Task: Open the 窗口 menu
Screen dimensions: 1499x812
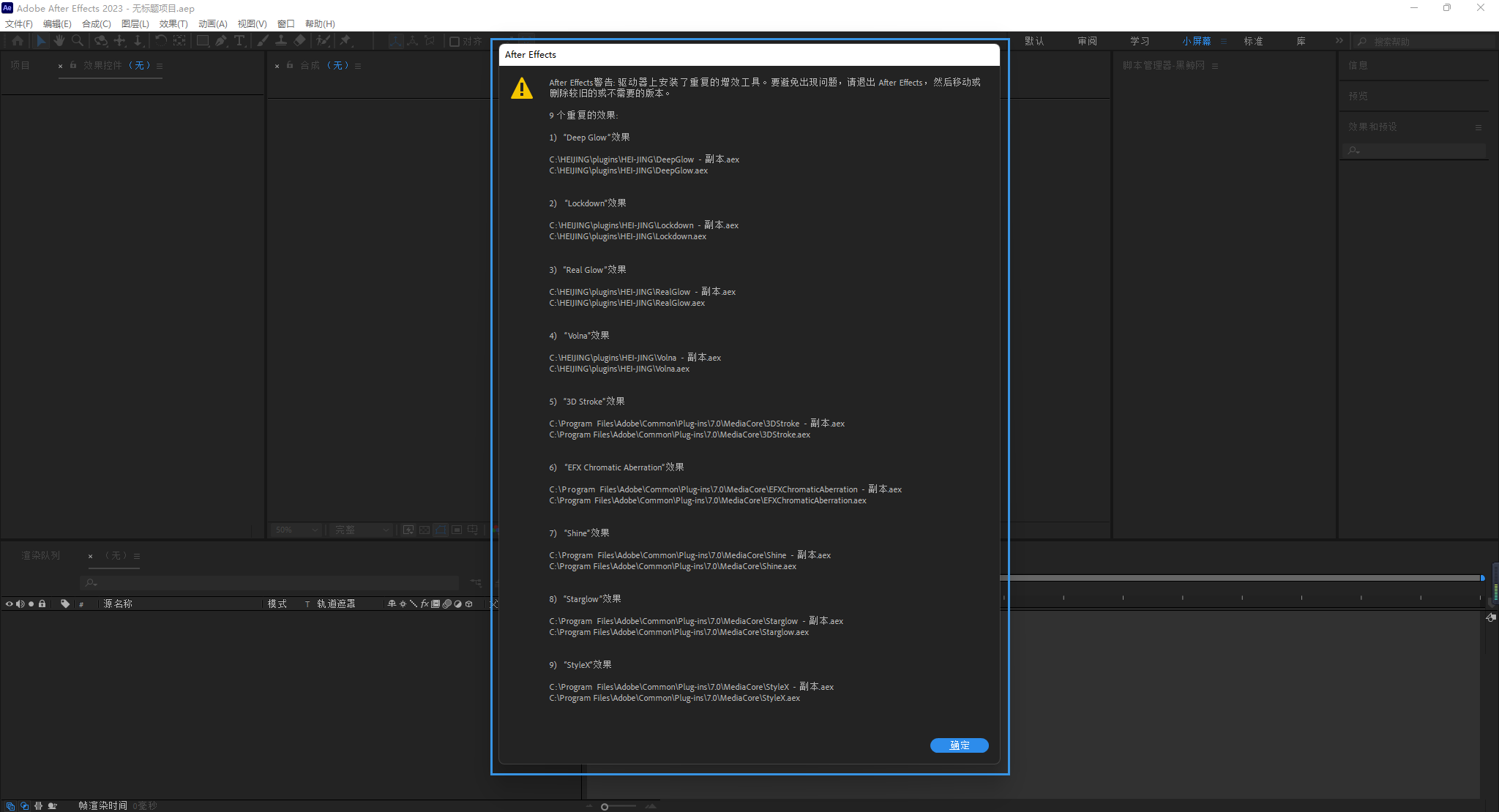Action: [x=286, y=24]
